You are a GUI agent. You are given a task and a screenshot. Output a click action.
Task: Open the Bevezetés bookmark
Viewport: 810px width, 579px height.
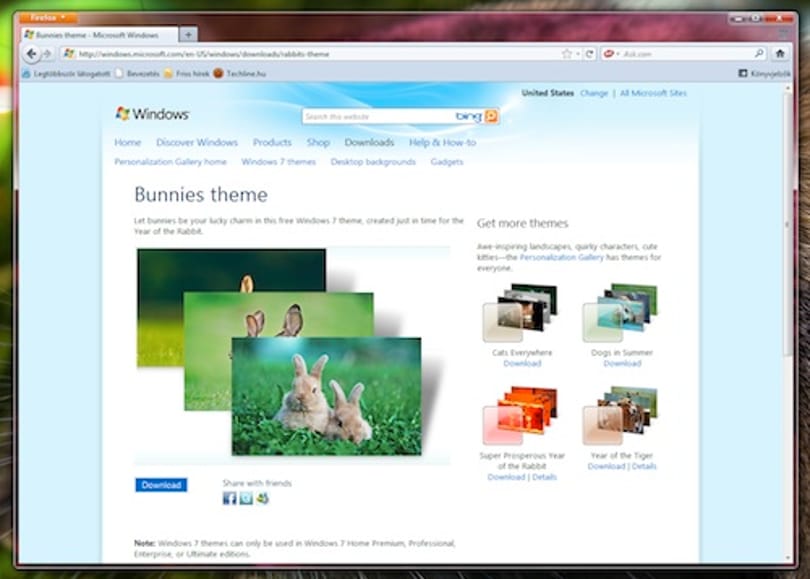137,74
